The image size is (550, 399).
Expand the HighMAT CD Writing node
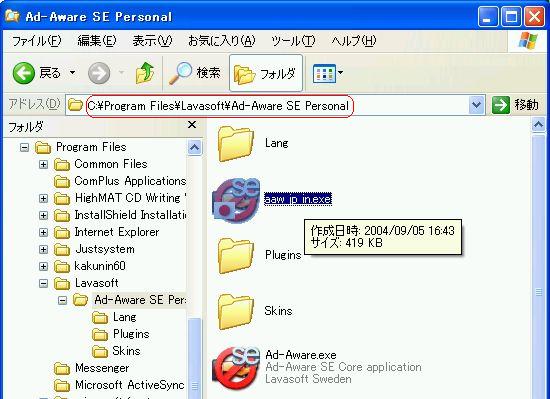pyautogui.click(x=43, y=198)
